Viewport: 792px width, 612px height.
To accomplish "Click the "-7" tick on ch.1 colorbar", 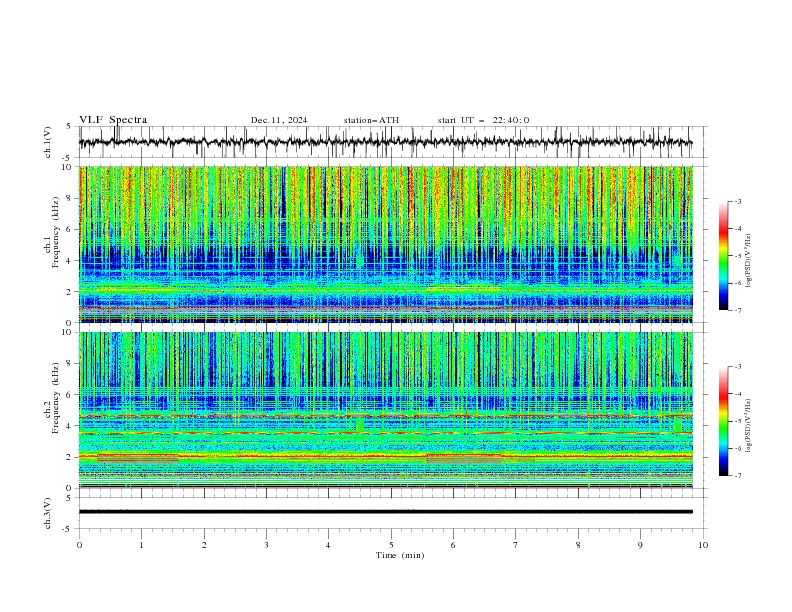I will [738, 310].
